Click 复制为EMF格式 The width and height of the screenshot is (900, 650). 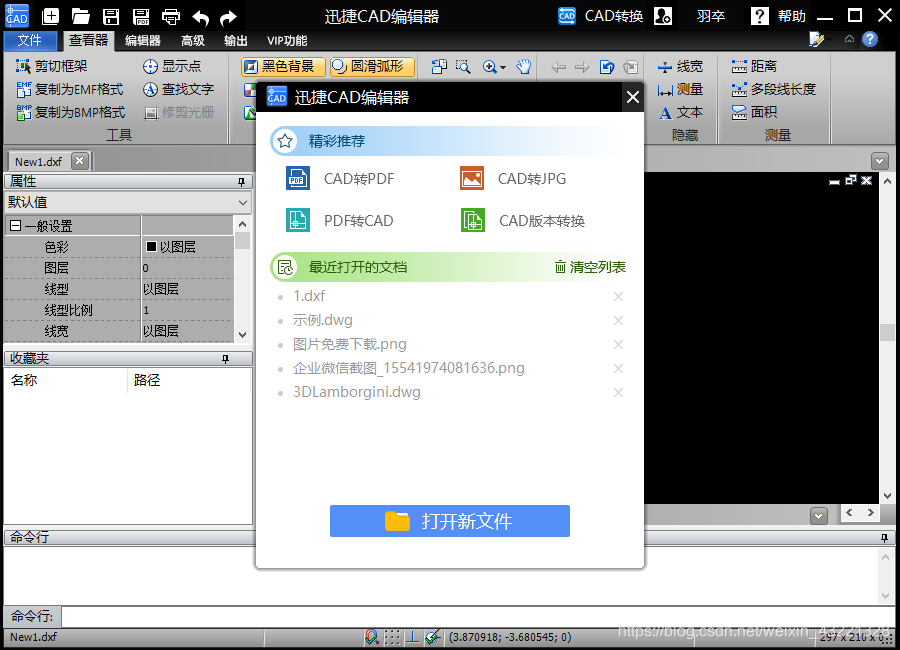click(69, 89)
